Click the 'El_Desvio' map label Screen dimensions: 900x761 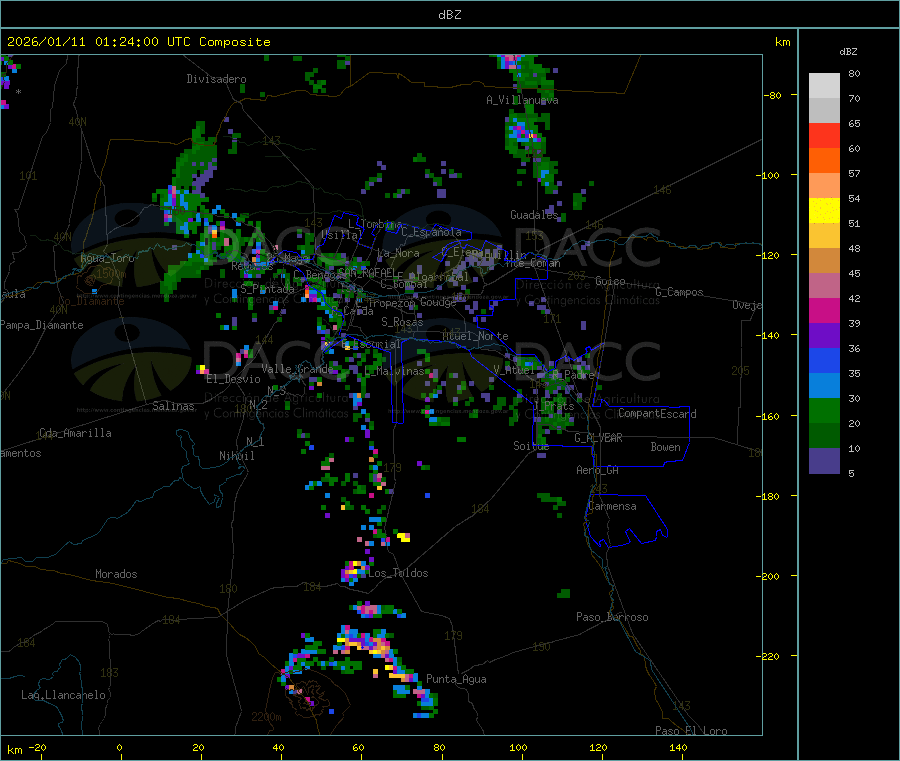tap(234, 379)
